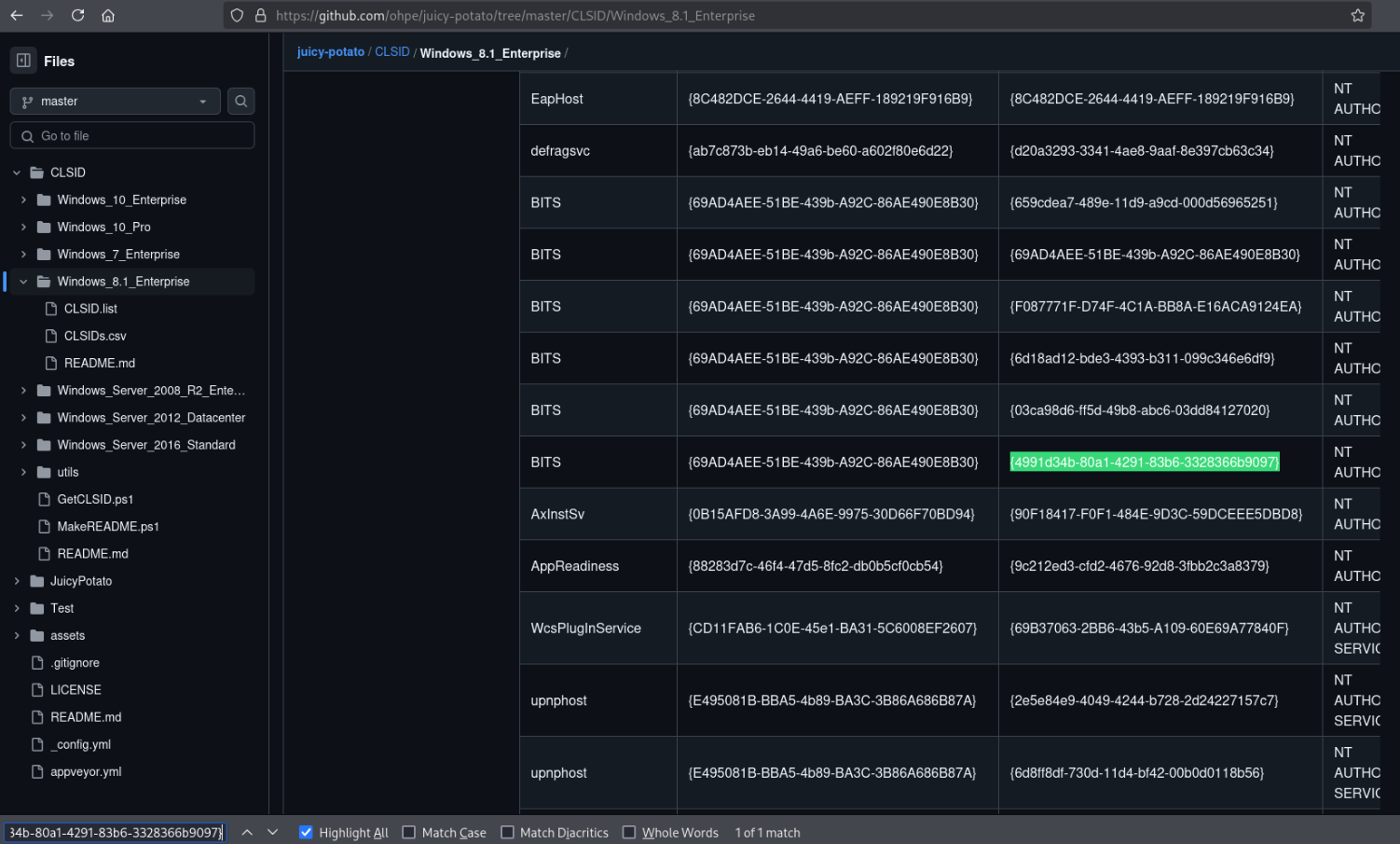This screenshot has width=1400, height=844.
Task: Open CLSID breadcrumb link
Action: click(392, 52)
